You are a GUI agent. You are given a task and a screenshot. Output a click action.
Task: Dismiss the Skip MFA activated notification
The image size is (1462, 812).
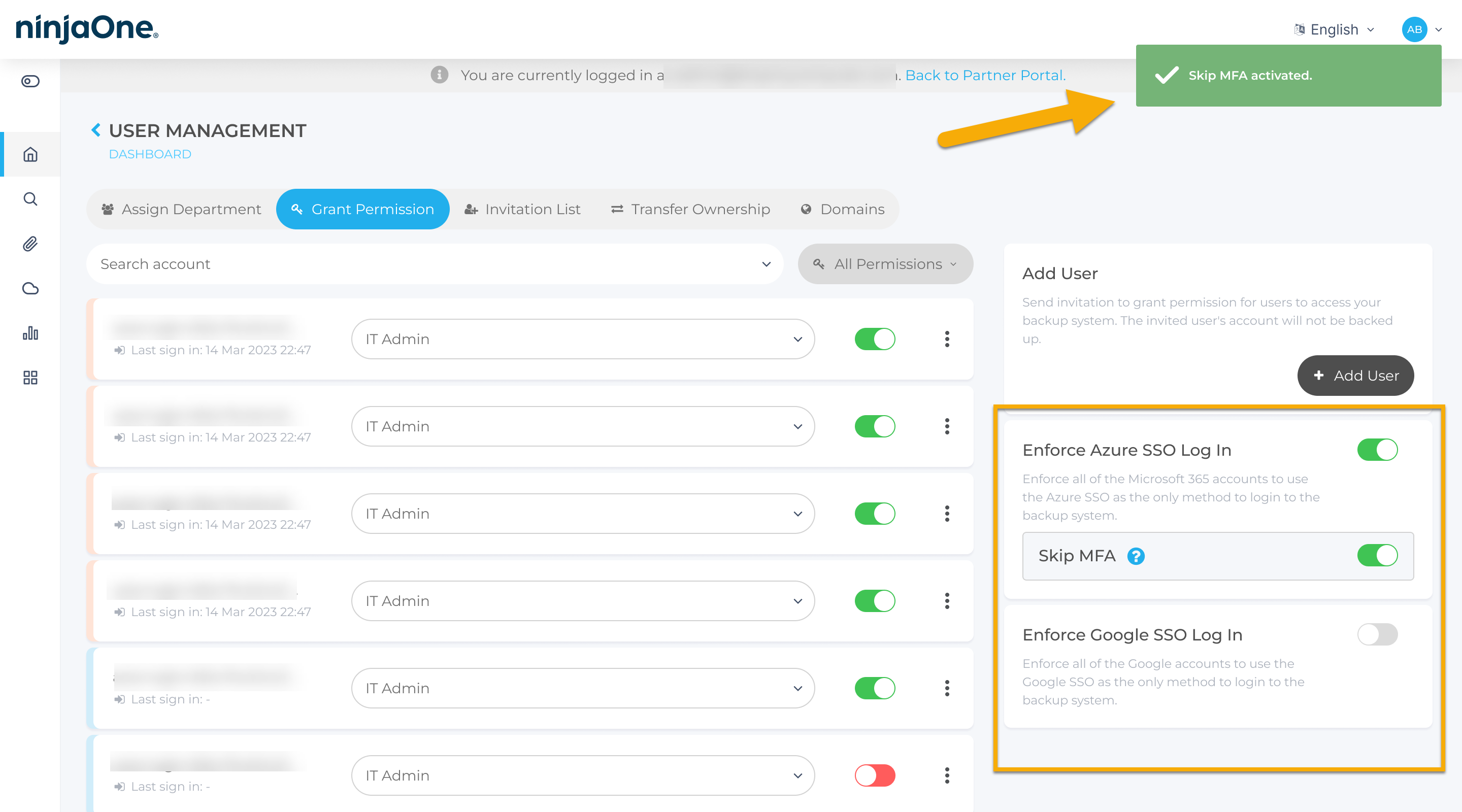click(1288, 76)
